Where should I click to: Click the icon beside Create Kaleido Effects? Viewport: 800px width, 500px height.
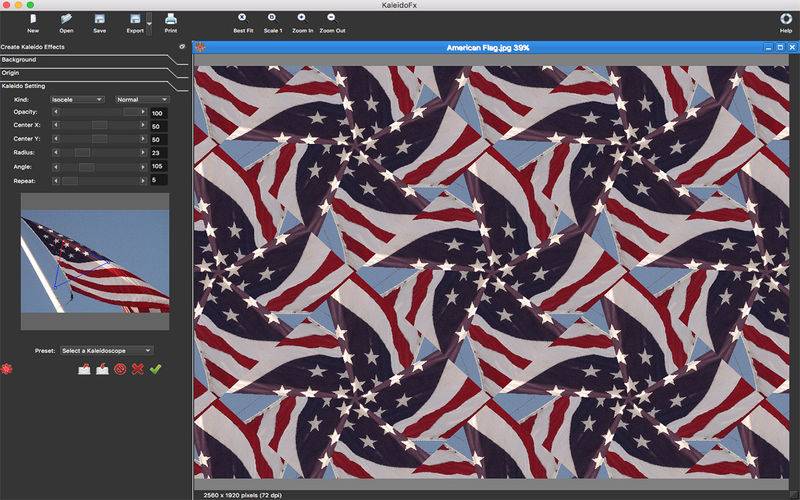182,46
